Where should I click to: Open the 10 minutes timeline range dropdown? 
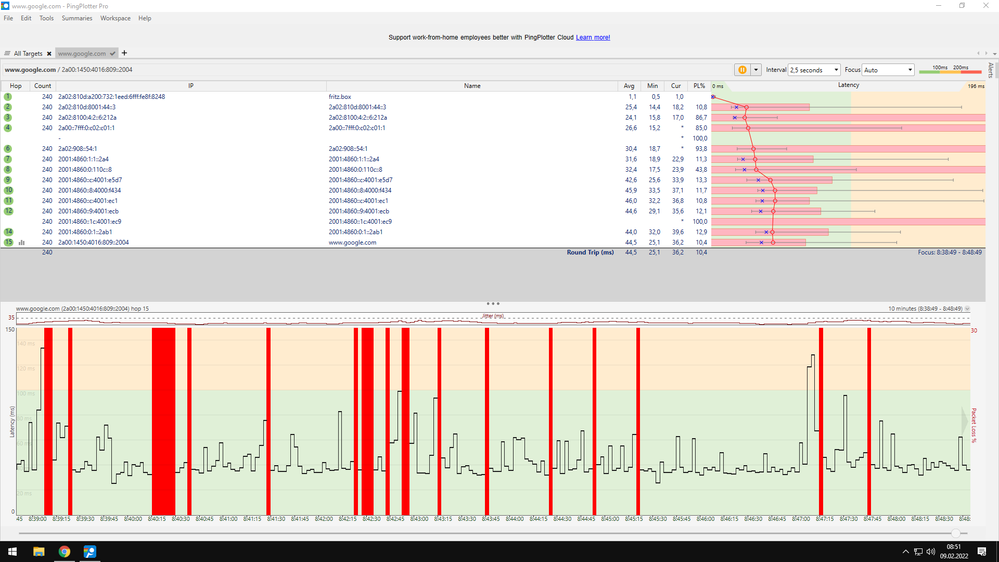967,308
